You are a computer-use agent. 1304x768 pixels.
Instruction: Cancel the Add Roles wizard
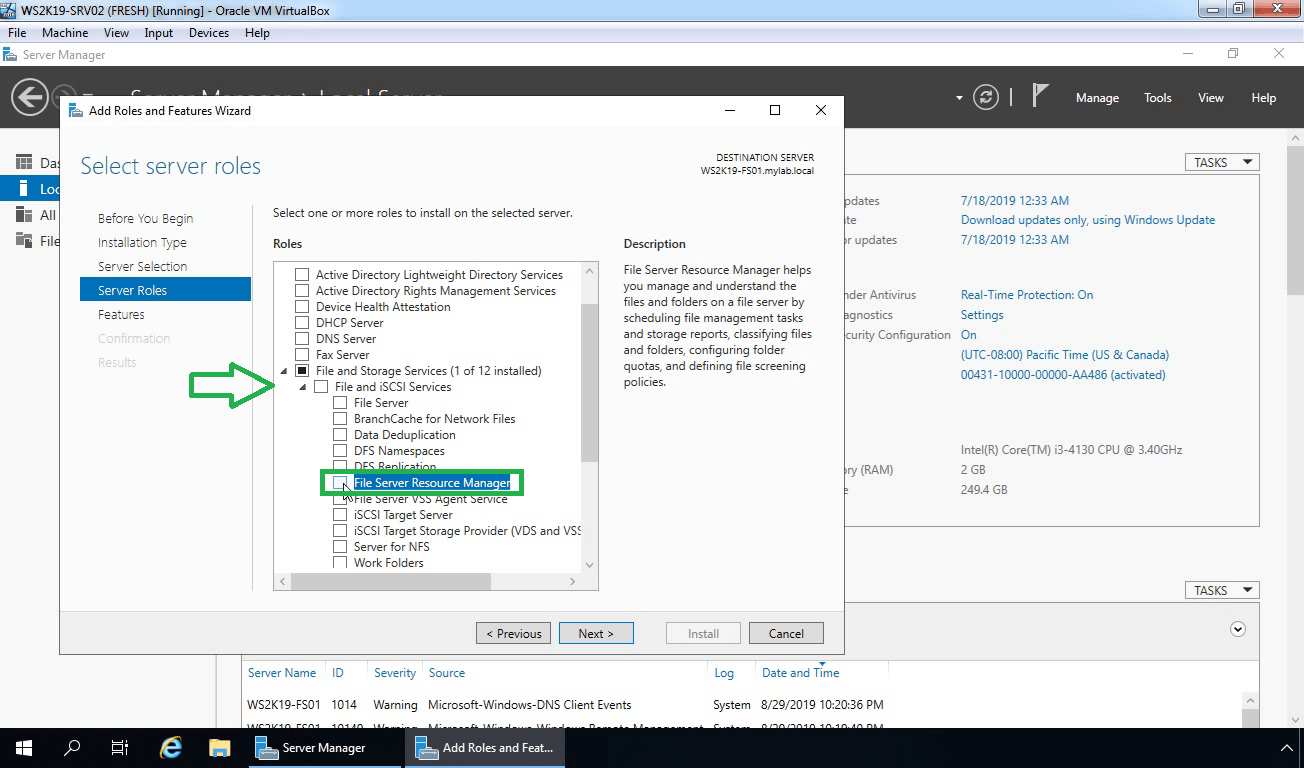point(786,633)
